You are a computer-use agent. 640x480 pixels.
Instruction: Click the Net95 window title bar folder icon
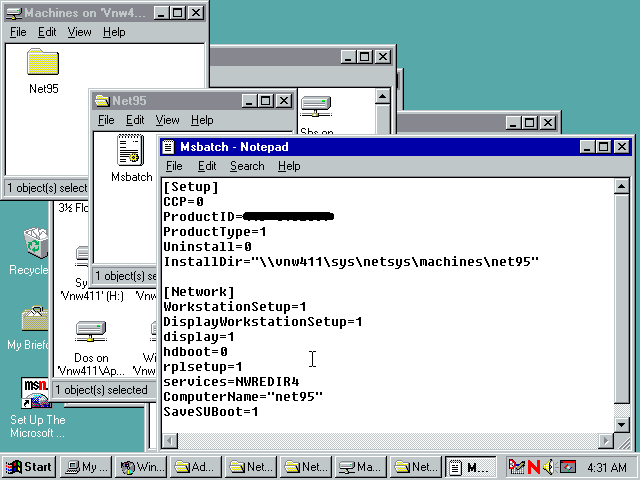tap(102, 100)
